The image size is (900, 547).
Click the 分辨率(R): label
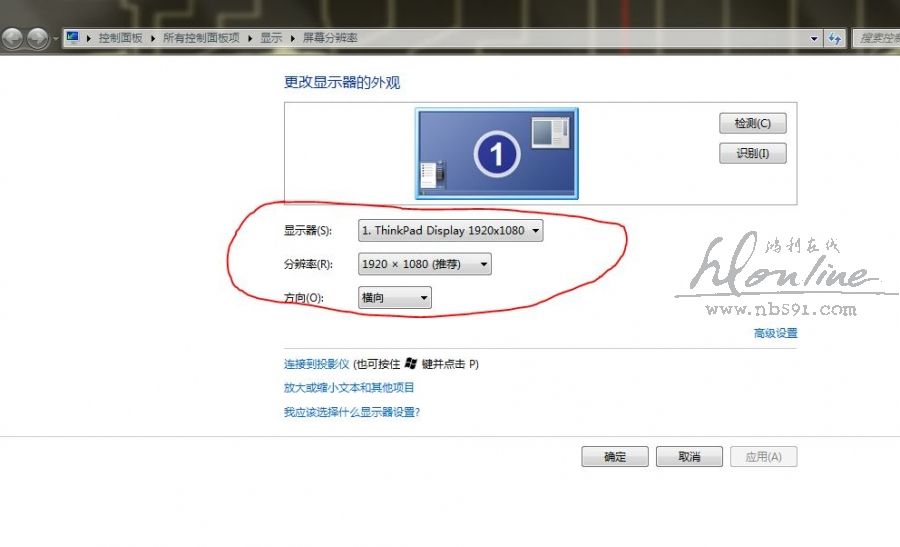point(308,264)
